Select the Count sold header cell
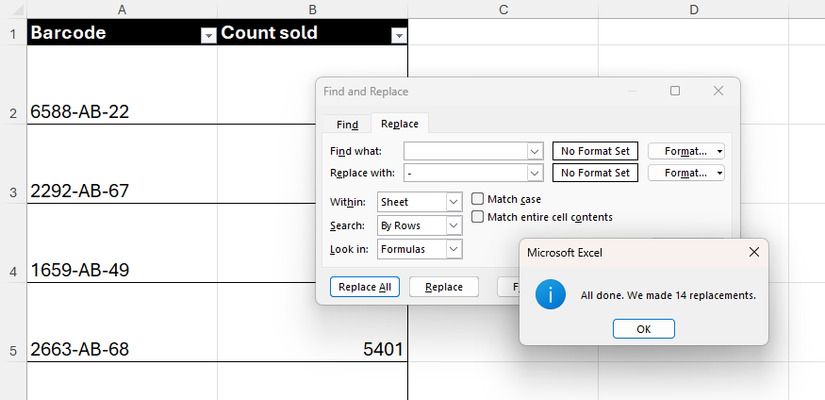Viewport: 825px width, 400px height. [x=313, y=32]
